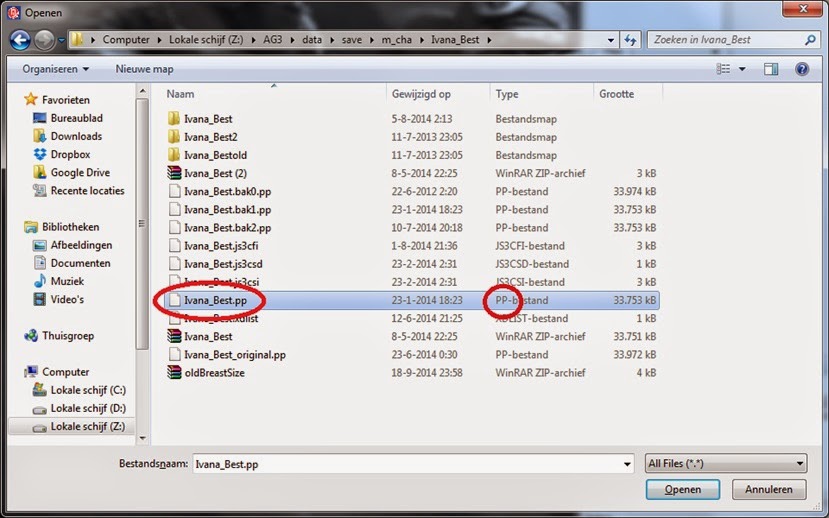Image resolution: width=829 pixels, height=518 pixels.
Task: Click the change view icon
Action: [723, 69]
